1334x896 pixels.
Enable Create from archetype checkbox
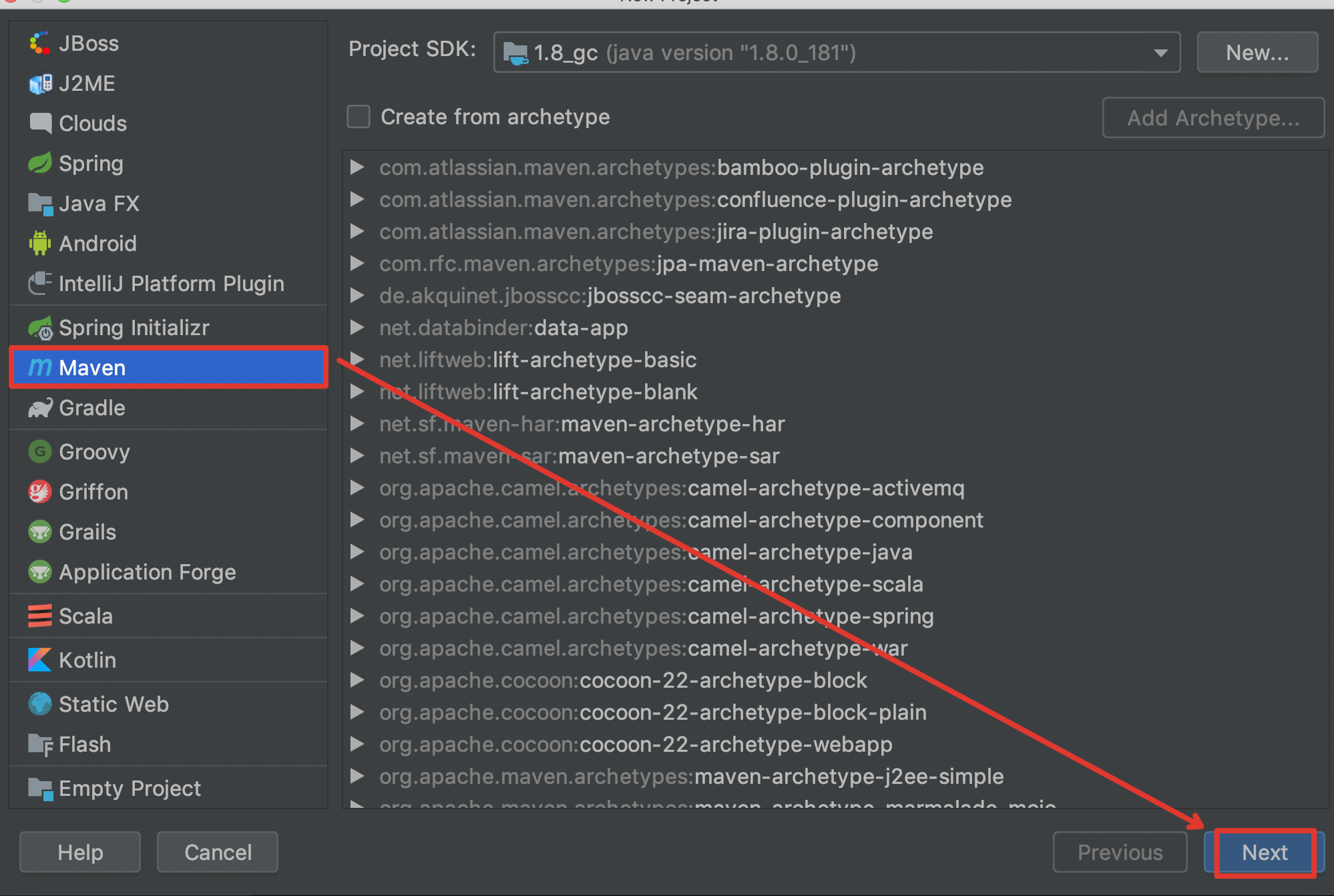(x=359, y=117)
